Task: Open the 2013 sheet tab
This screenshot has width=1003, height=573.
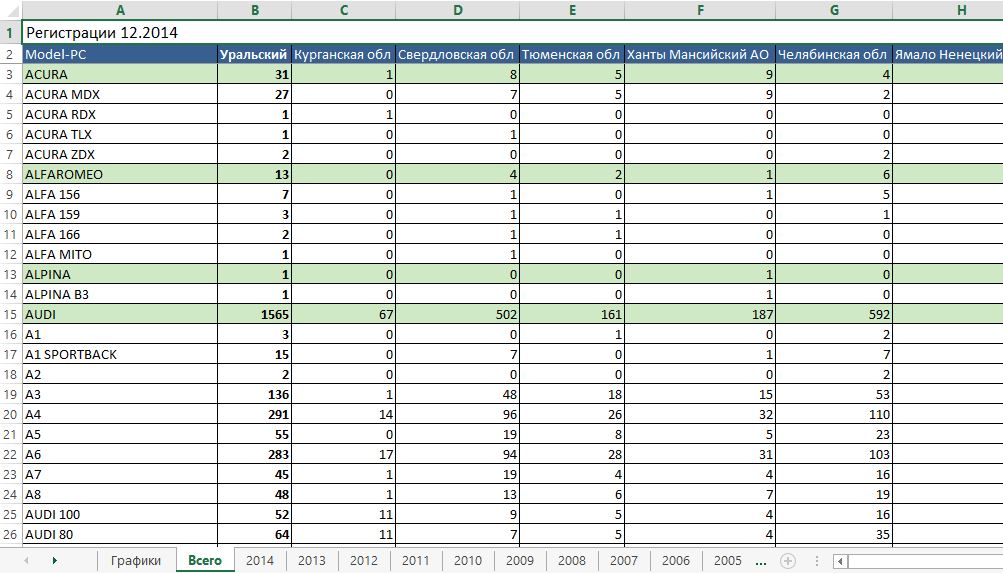Action: pyautogui.click(x=312, y=561)
